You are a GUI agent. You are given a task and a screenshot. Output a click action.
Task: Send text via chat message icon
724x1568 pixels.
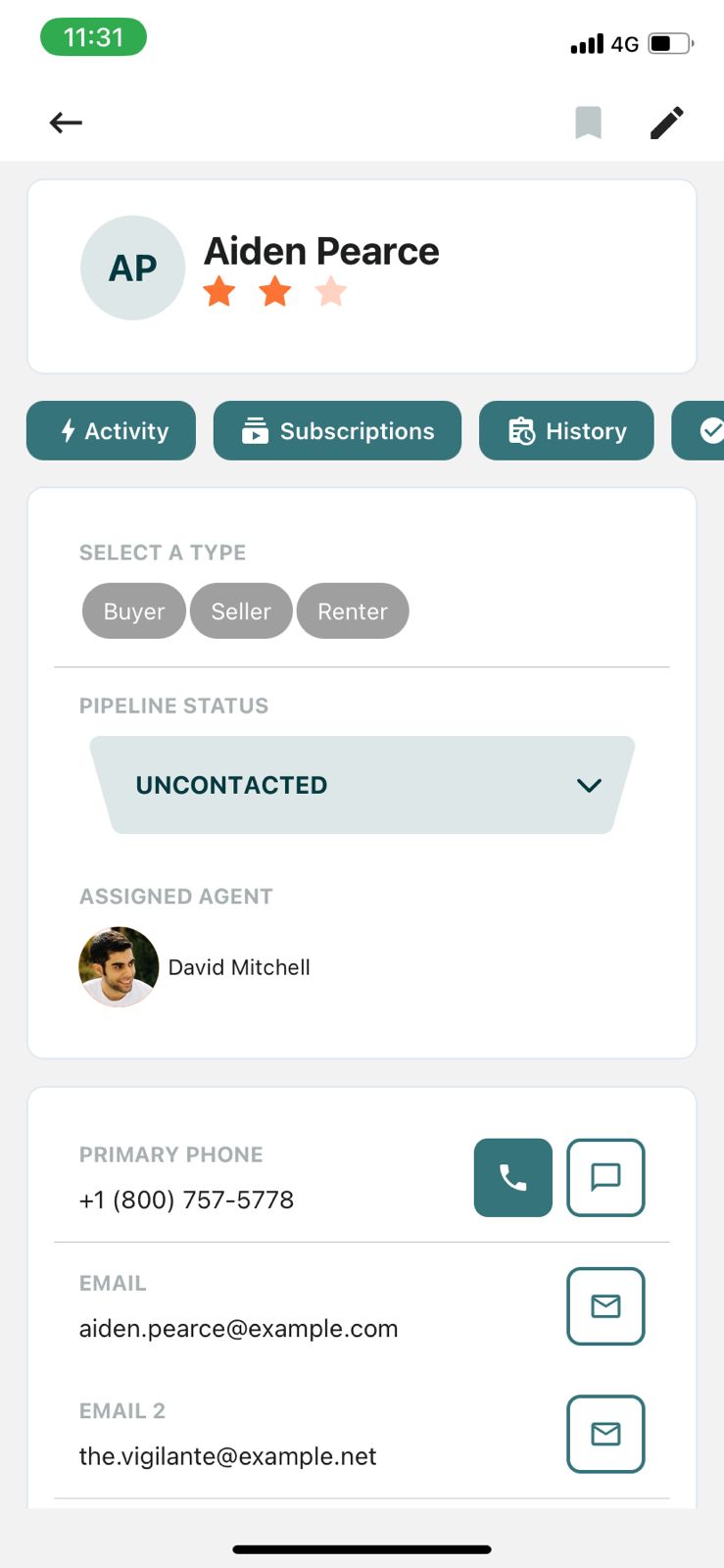click(605, 1177)
